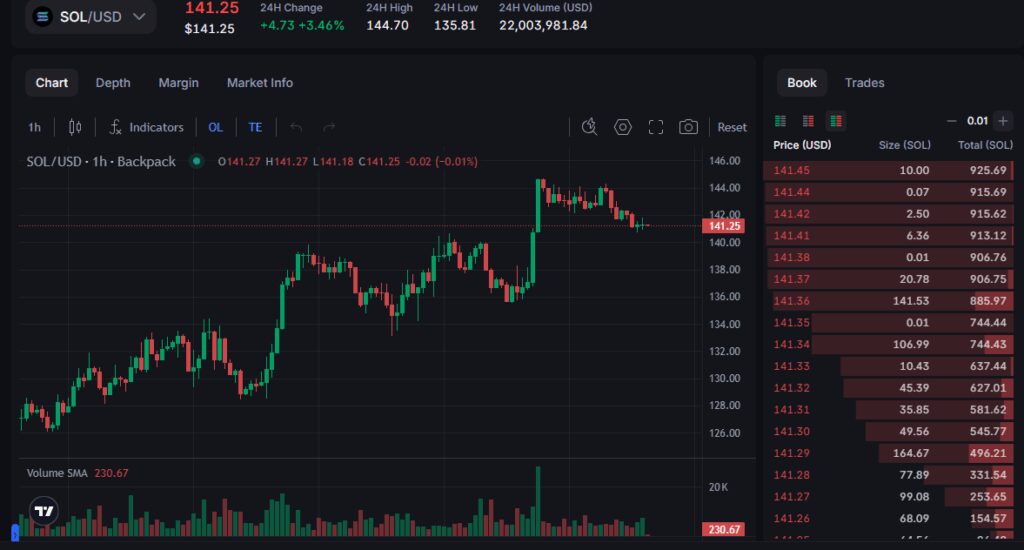Click the TradingView logo on the chart
The width and height of the screenshot is (1024, 550).
[x=44, y=511]
